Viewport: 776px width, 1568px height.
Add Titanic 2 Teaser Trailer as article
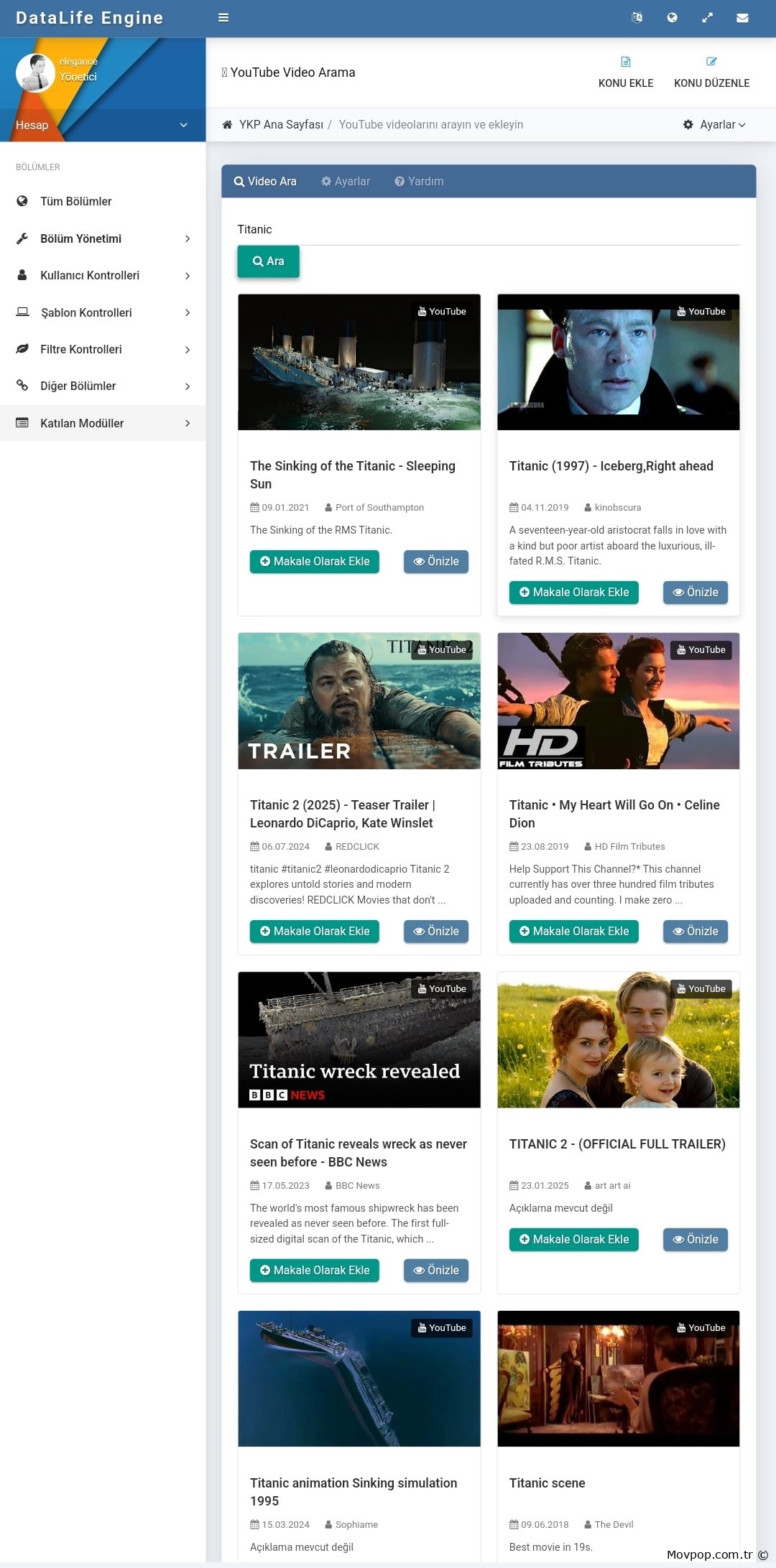(x=314, y=932)
